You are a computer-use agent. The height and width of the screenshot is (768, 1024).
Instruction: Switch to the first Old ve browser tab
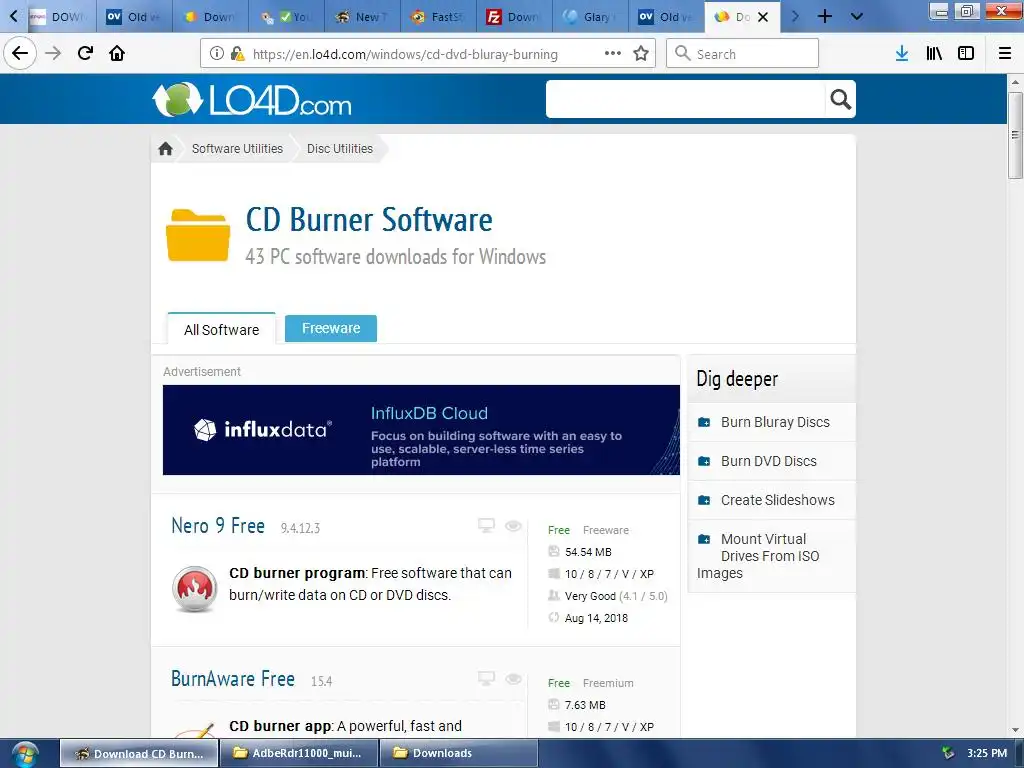point(135,17)
